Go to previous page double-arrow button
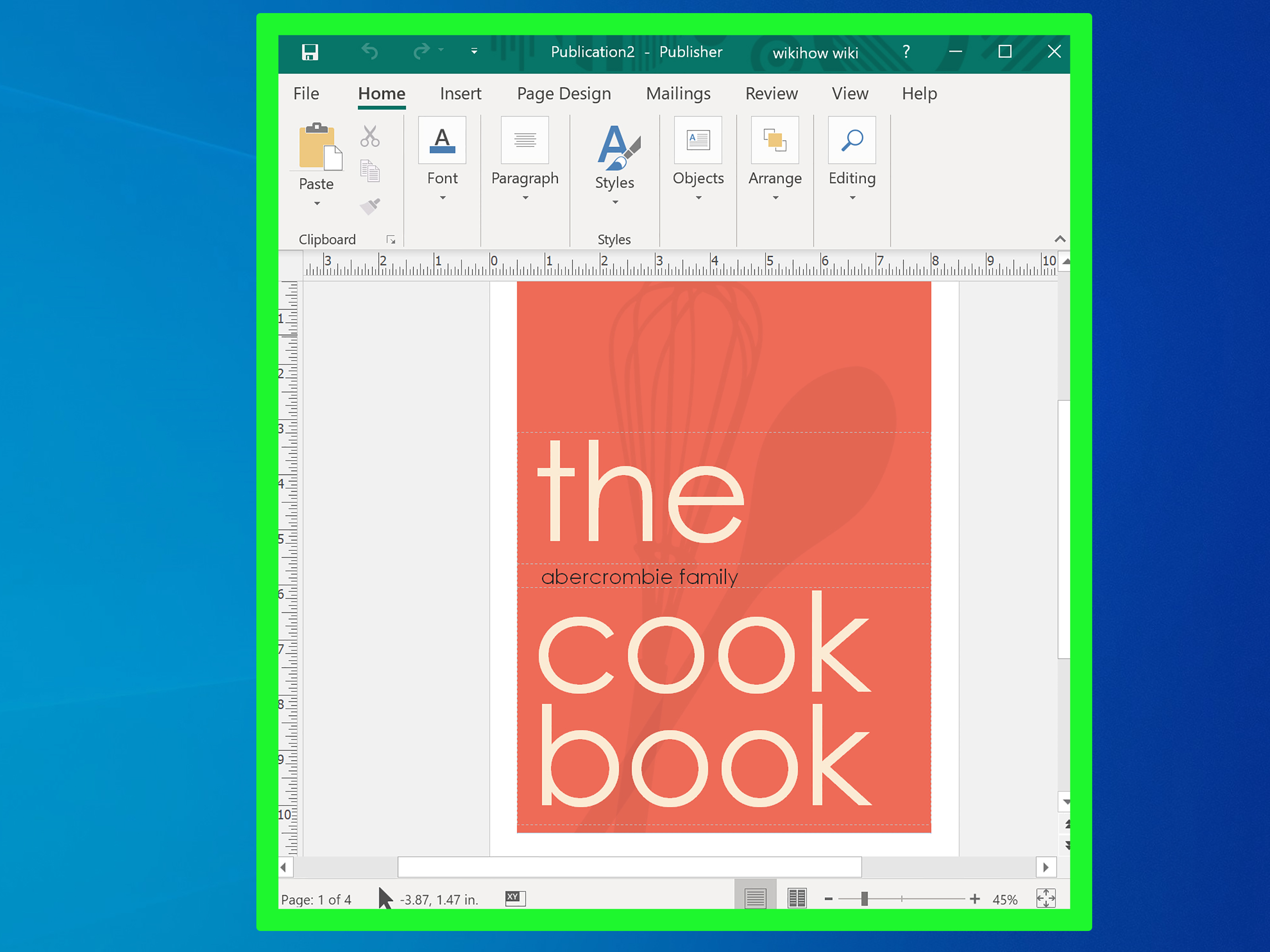 pos(1067,825)
